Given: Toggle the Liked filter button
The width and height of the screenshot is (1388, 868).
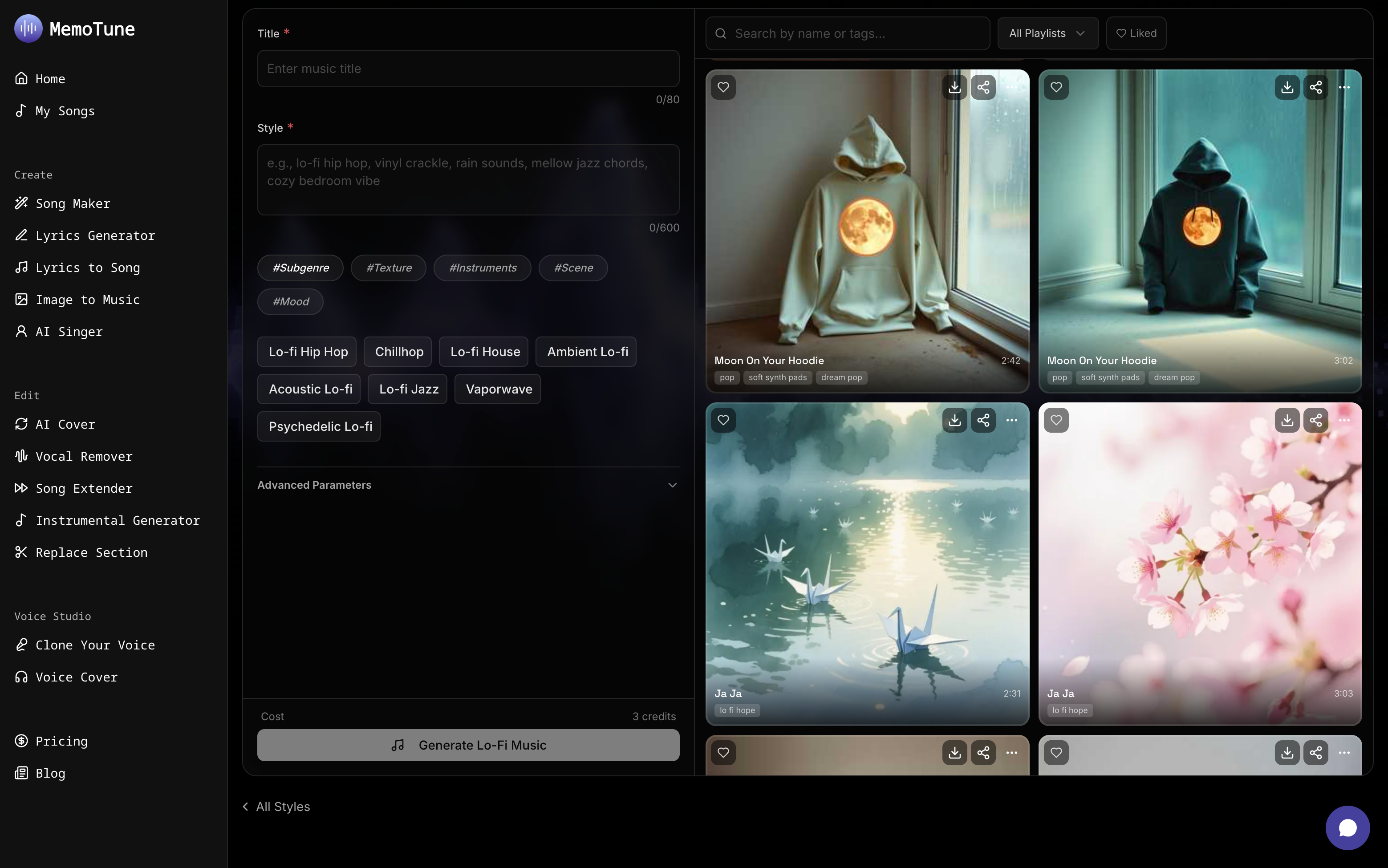Looking at the screenshot, I should click(x=1136, y=33).
